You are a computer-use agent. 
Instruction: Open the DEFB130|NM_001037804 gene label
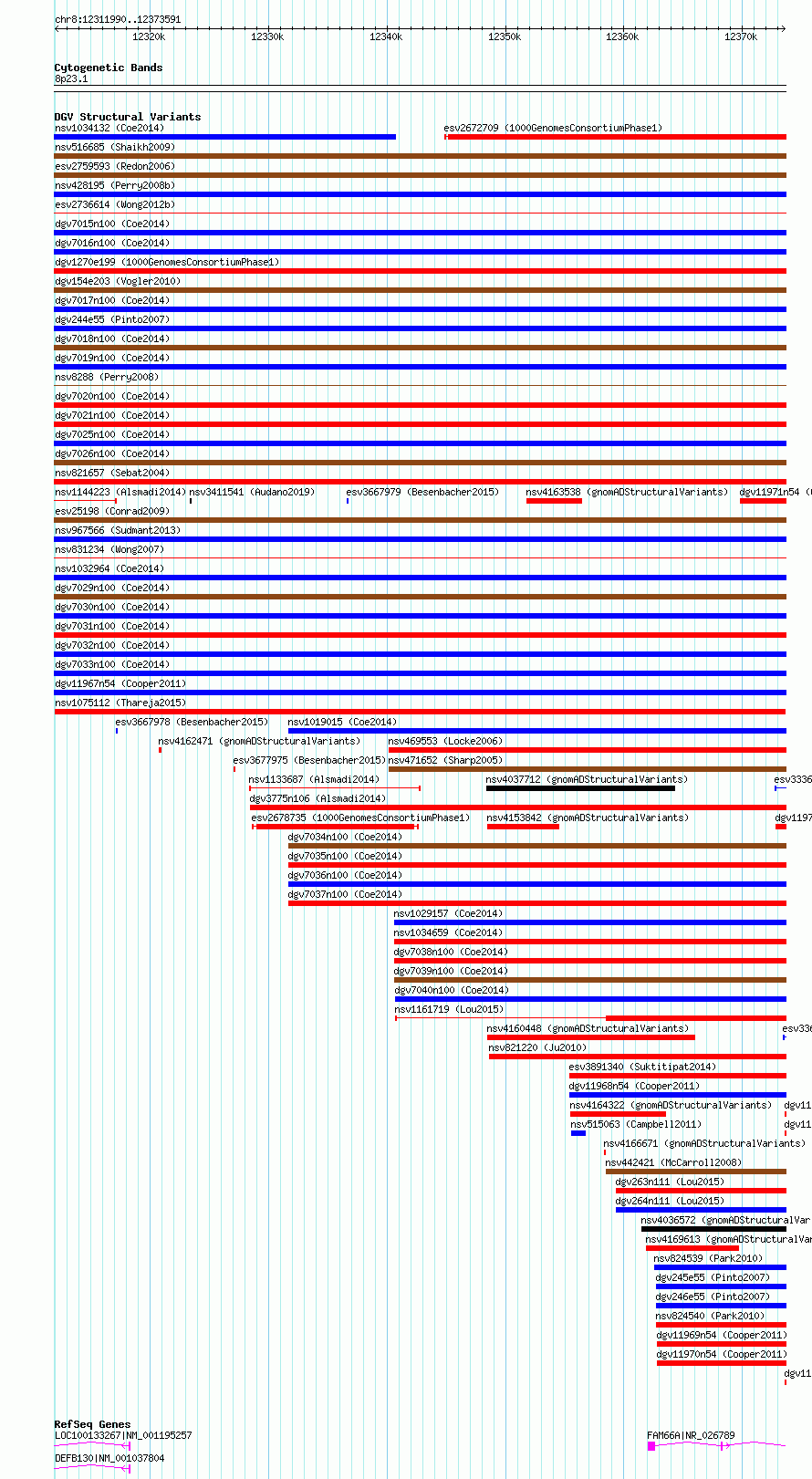[109, 1458]
